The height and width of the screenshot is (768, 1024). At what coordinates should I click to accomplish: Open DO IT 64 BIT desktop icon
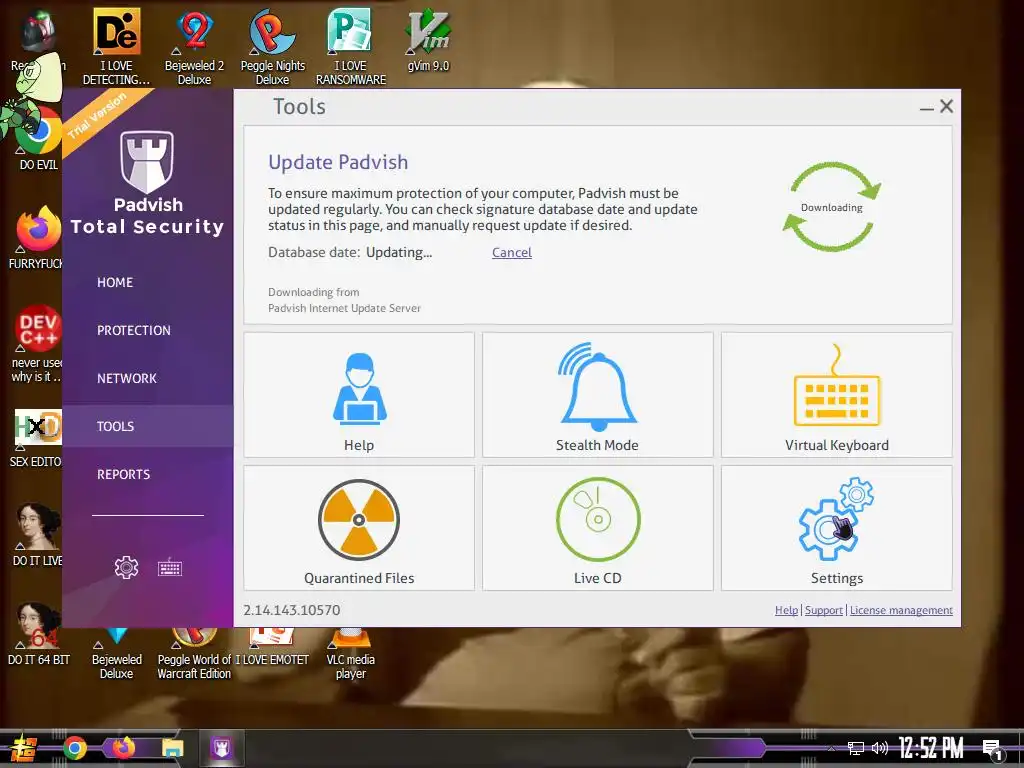tap(38, 635)
